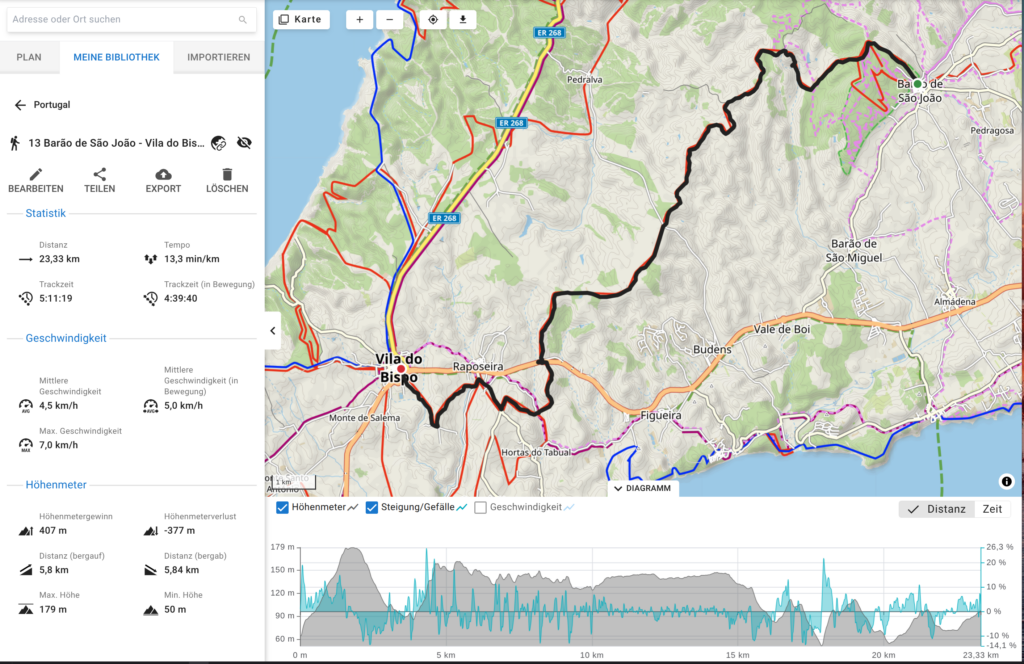
Task: Enable the Geschwindigkeit checkbox
Action: click(481, 508)
